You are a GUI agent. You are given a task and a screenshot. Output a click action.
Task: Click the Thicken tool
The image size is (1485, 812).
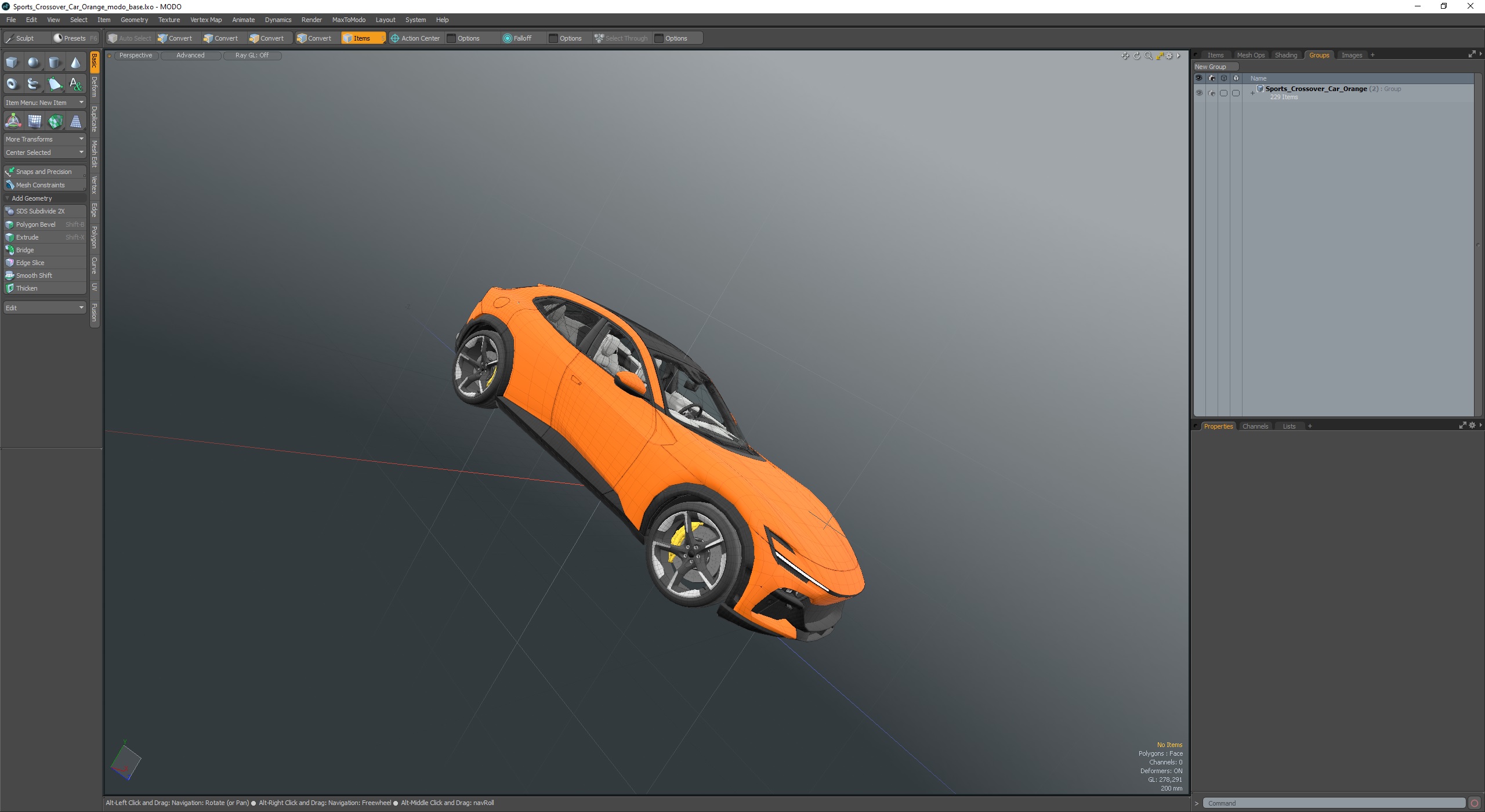point(45,288)
